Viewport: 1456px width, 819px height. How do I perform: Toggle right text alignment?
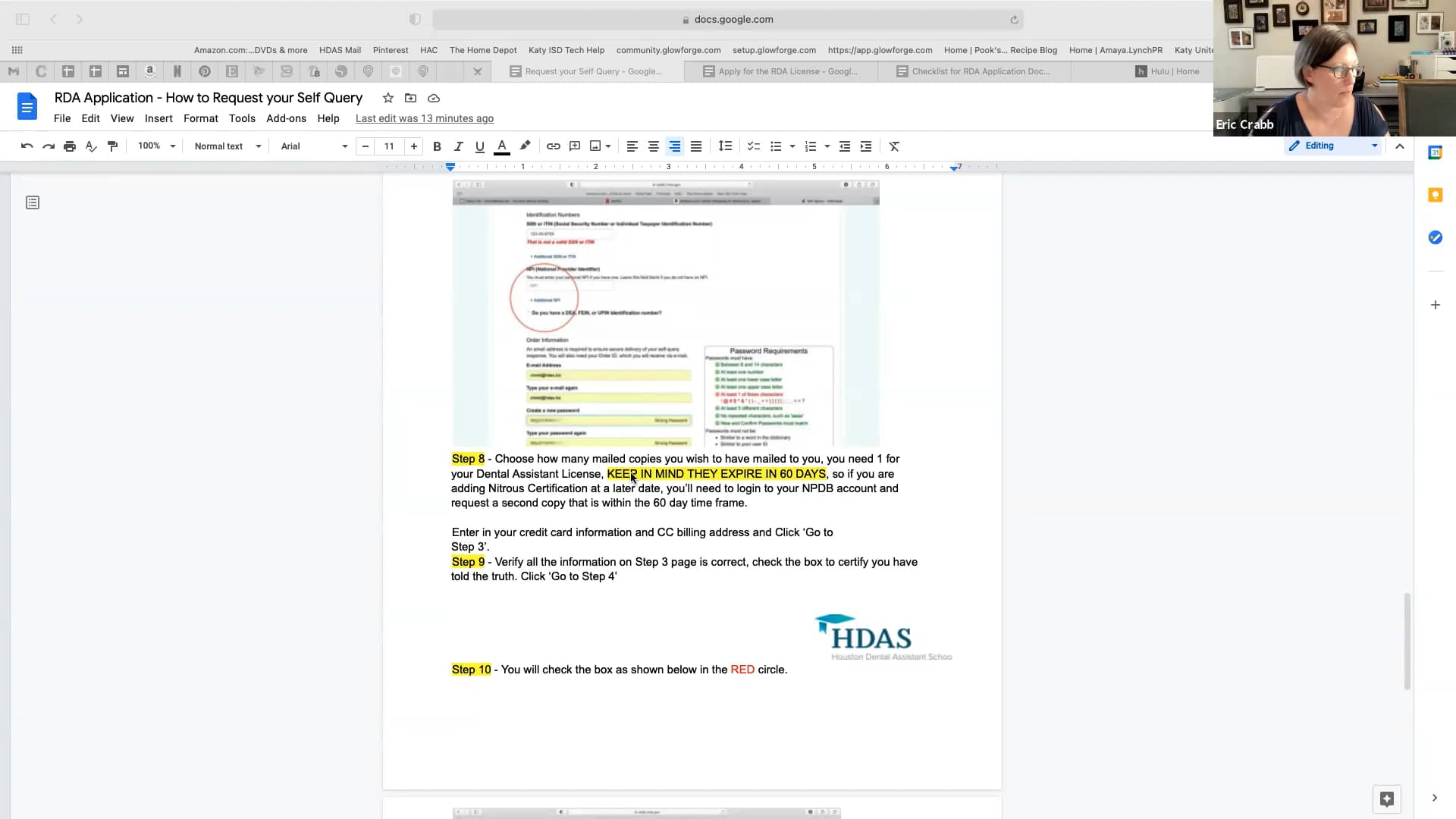click(675, 146)
